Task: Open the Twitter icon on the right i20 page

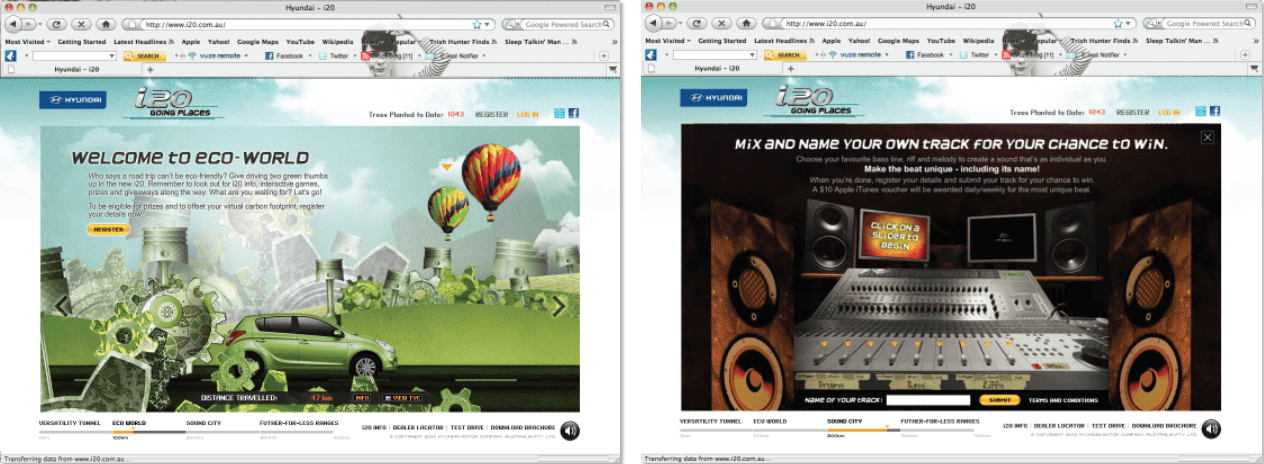Action: (1201, 112)
